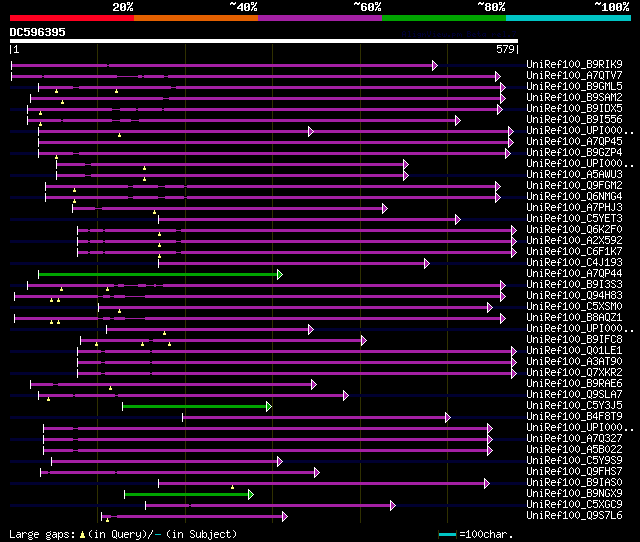This screenshot has width=640, height=542.
Task: Select hit label UniRef100_Q6NMG4
Action: 574,197
